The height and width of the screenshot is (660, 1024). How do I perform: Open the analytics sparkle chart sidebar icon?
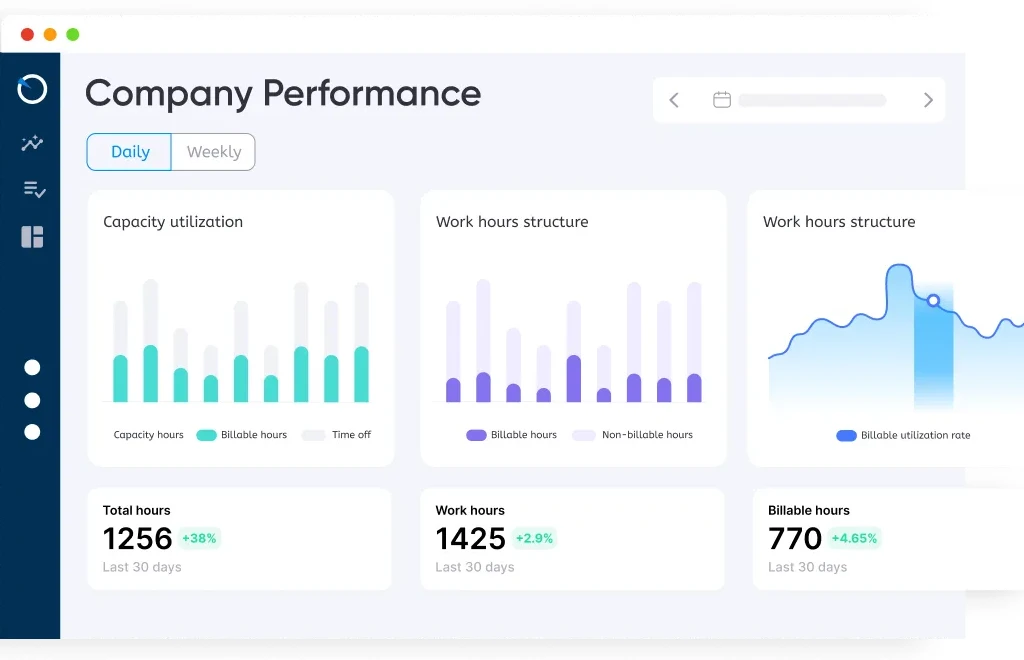pyautogui.click(x=32, y=143)
